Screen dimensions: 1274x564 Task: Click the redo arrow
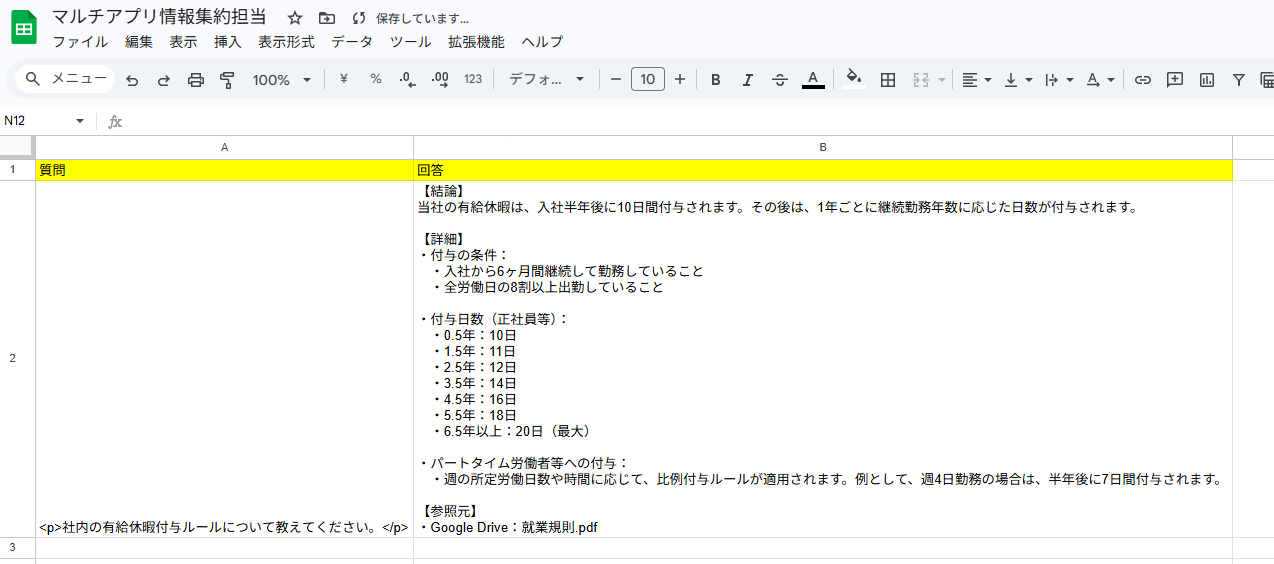click(164, 80)
